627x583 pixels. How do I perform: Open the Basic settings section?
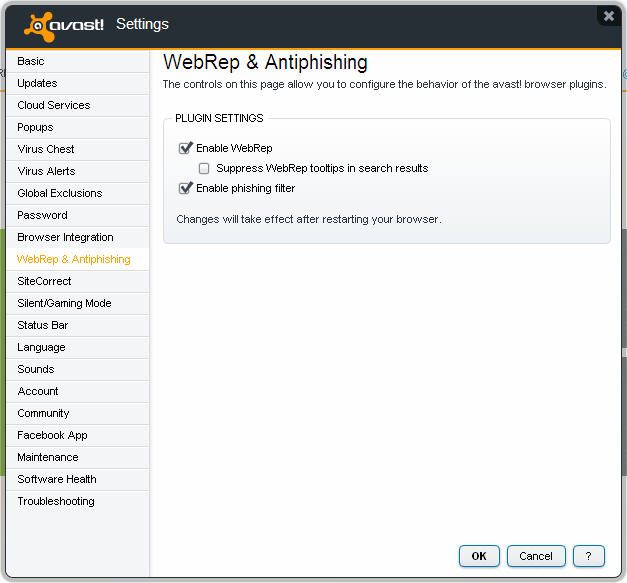pos(78,61)
